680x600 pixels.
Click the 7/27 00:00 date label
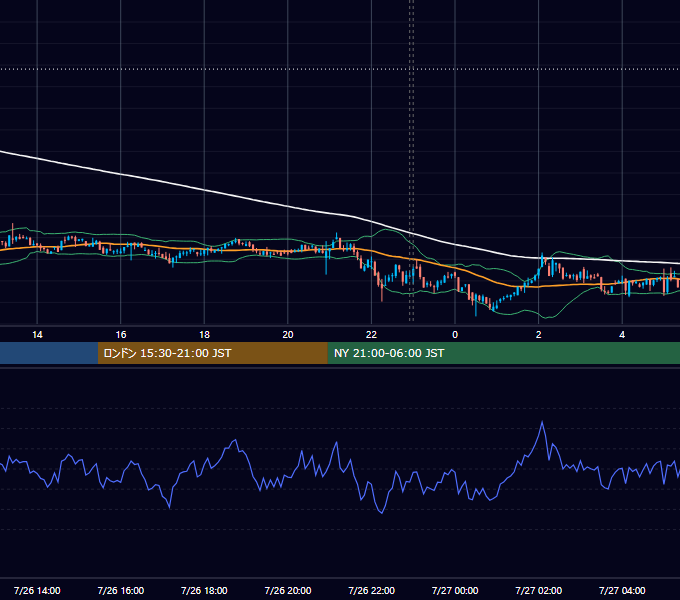[x=455, y=590]
